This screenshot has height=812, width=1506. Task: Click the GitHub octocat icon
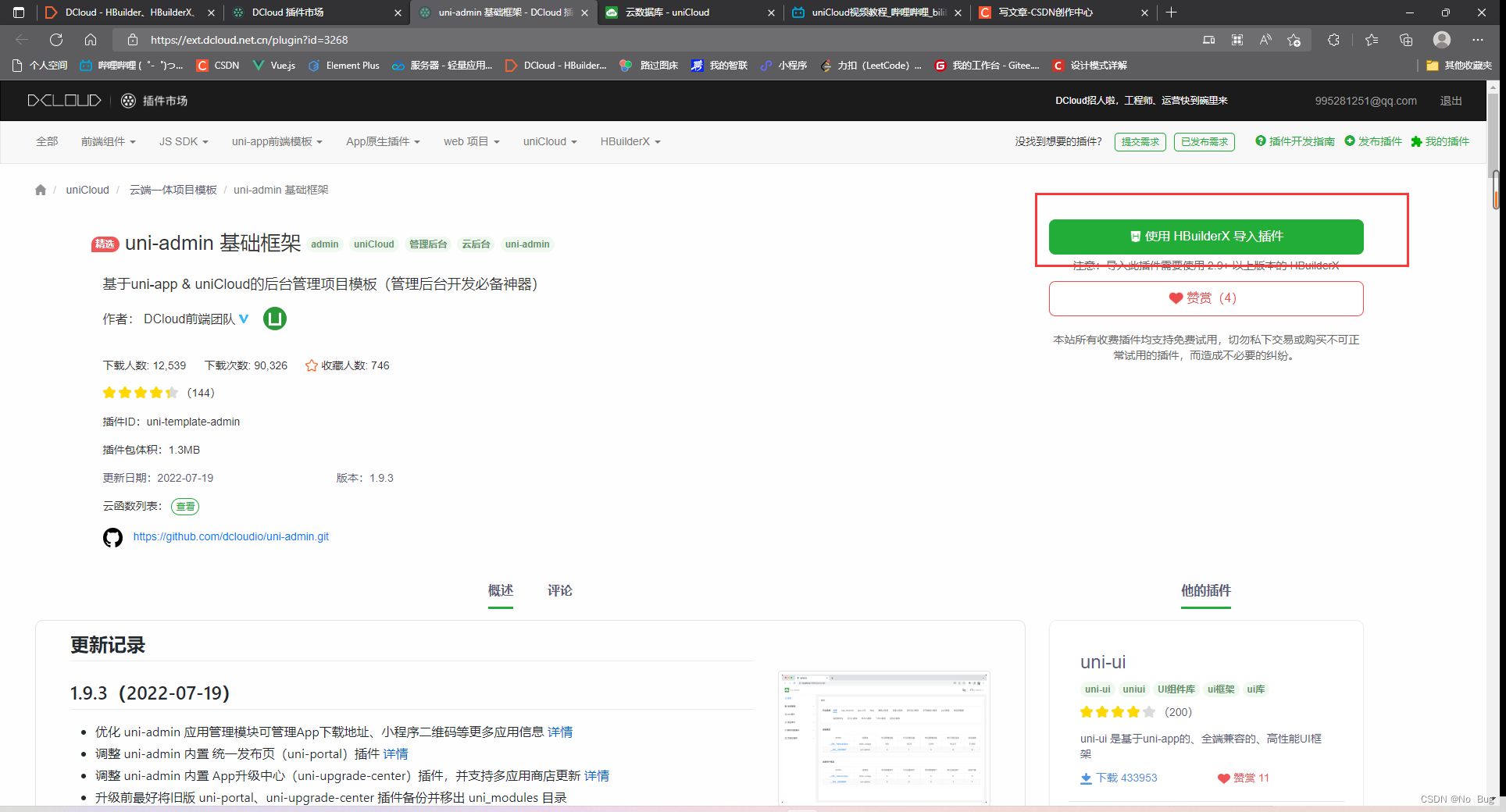tap(113, 537)
